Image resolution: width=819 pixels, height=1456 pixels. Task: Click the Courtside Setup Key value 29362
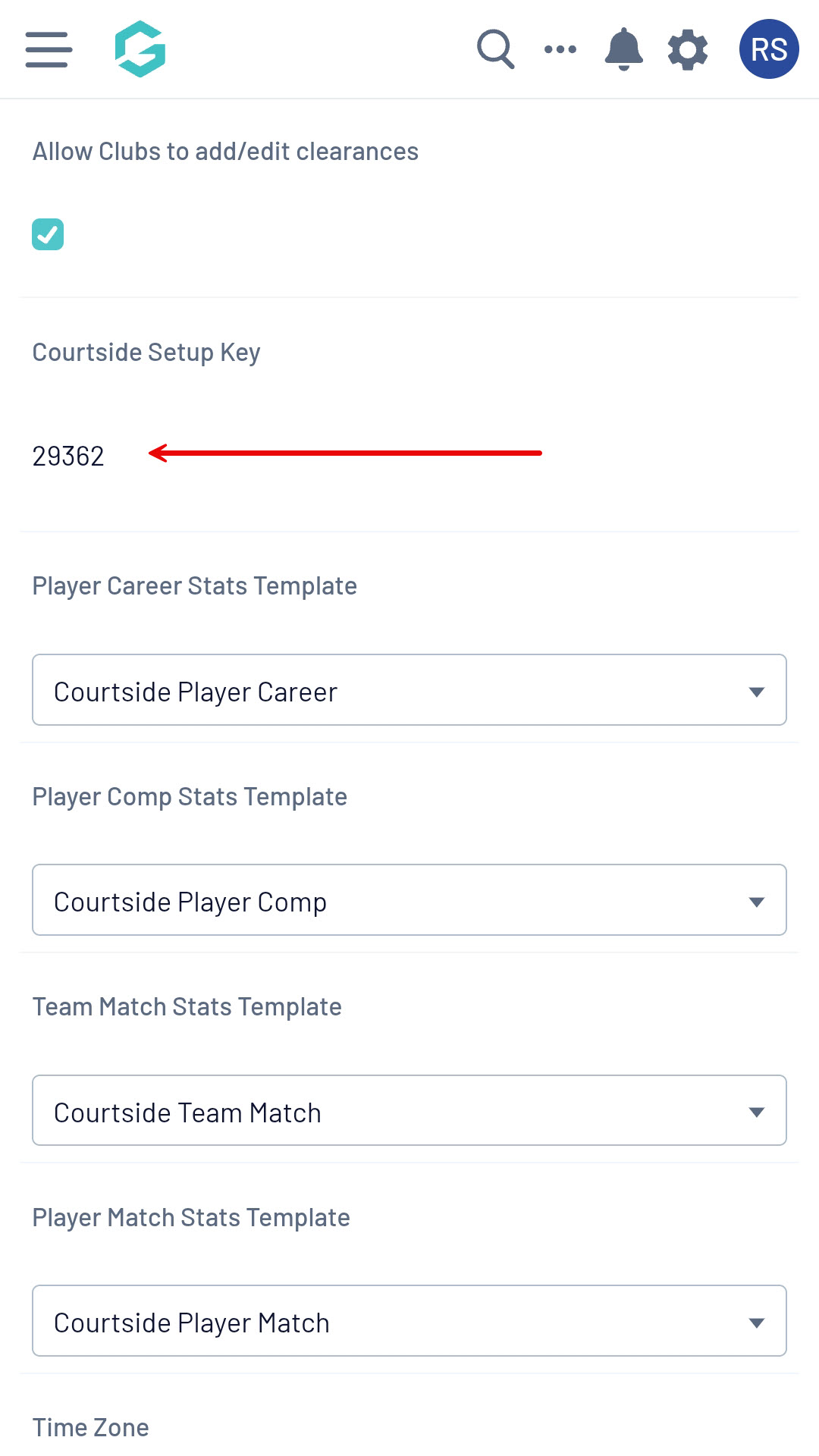(x=68, y=456)
